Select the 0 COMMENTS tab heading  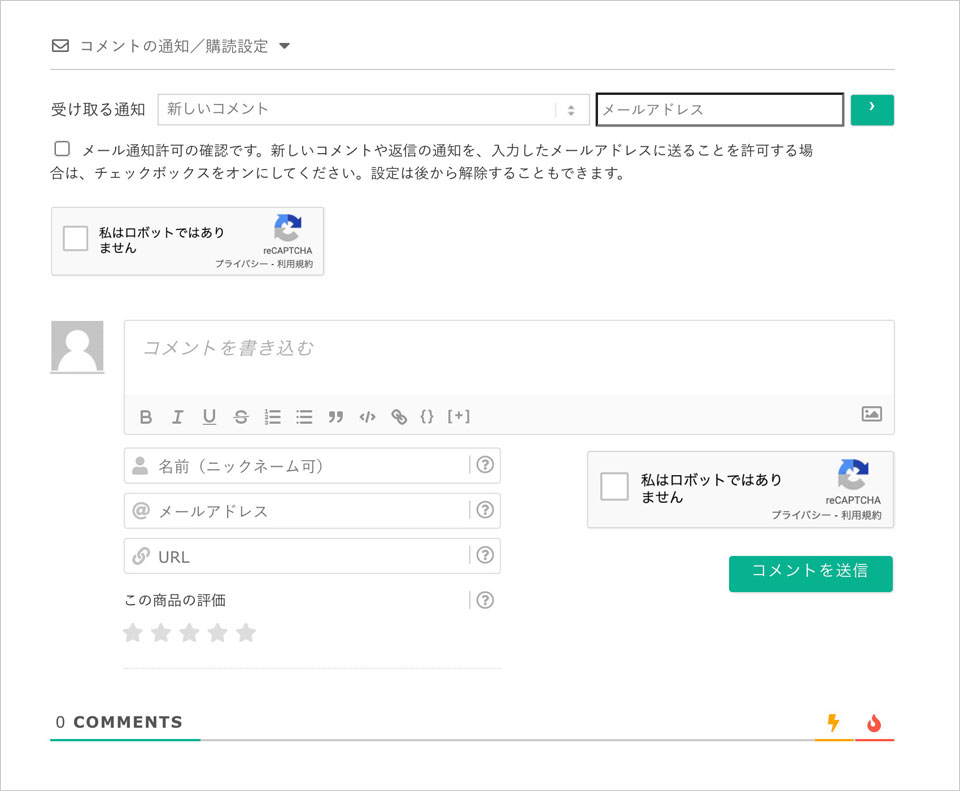[x=119, y=722]
